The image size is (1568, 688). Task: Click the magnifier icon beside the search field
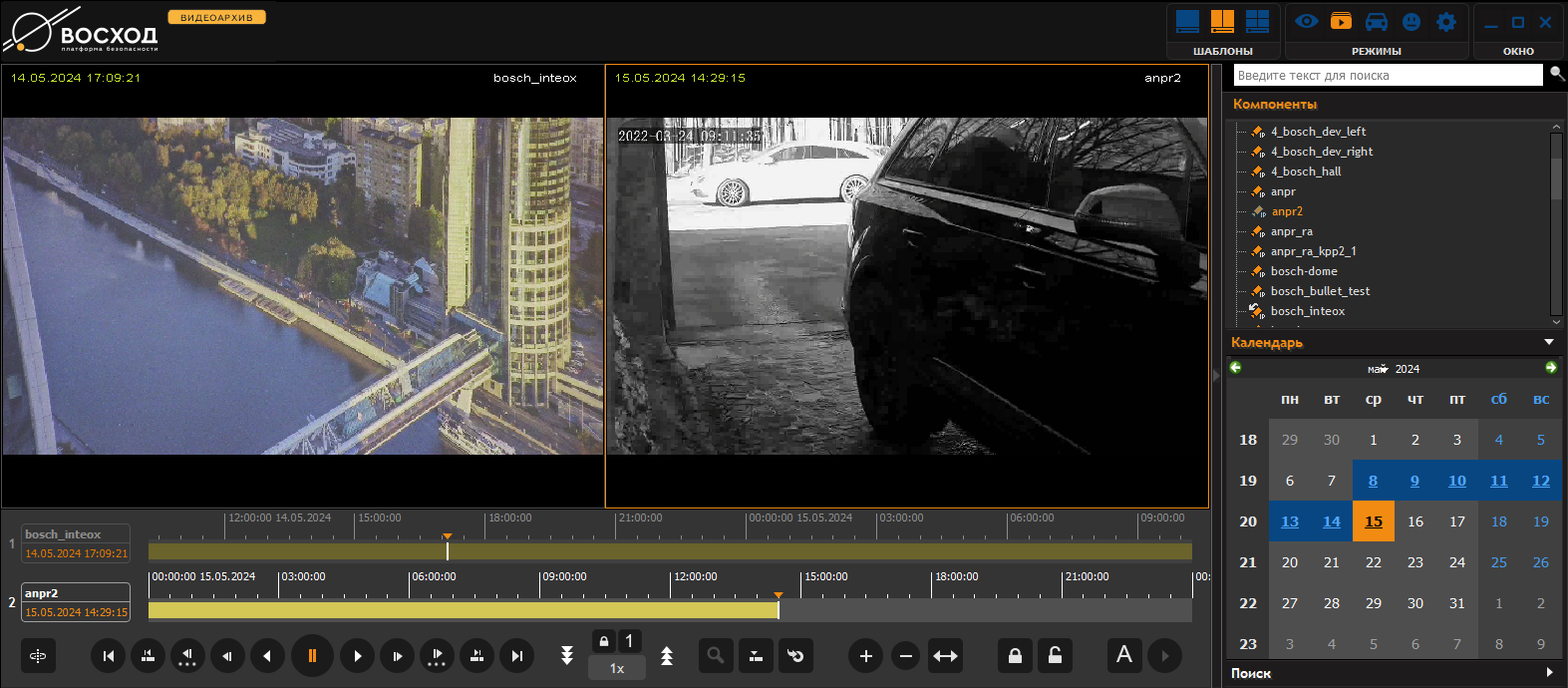coord(1556,74)
